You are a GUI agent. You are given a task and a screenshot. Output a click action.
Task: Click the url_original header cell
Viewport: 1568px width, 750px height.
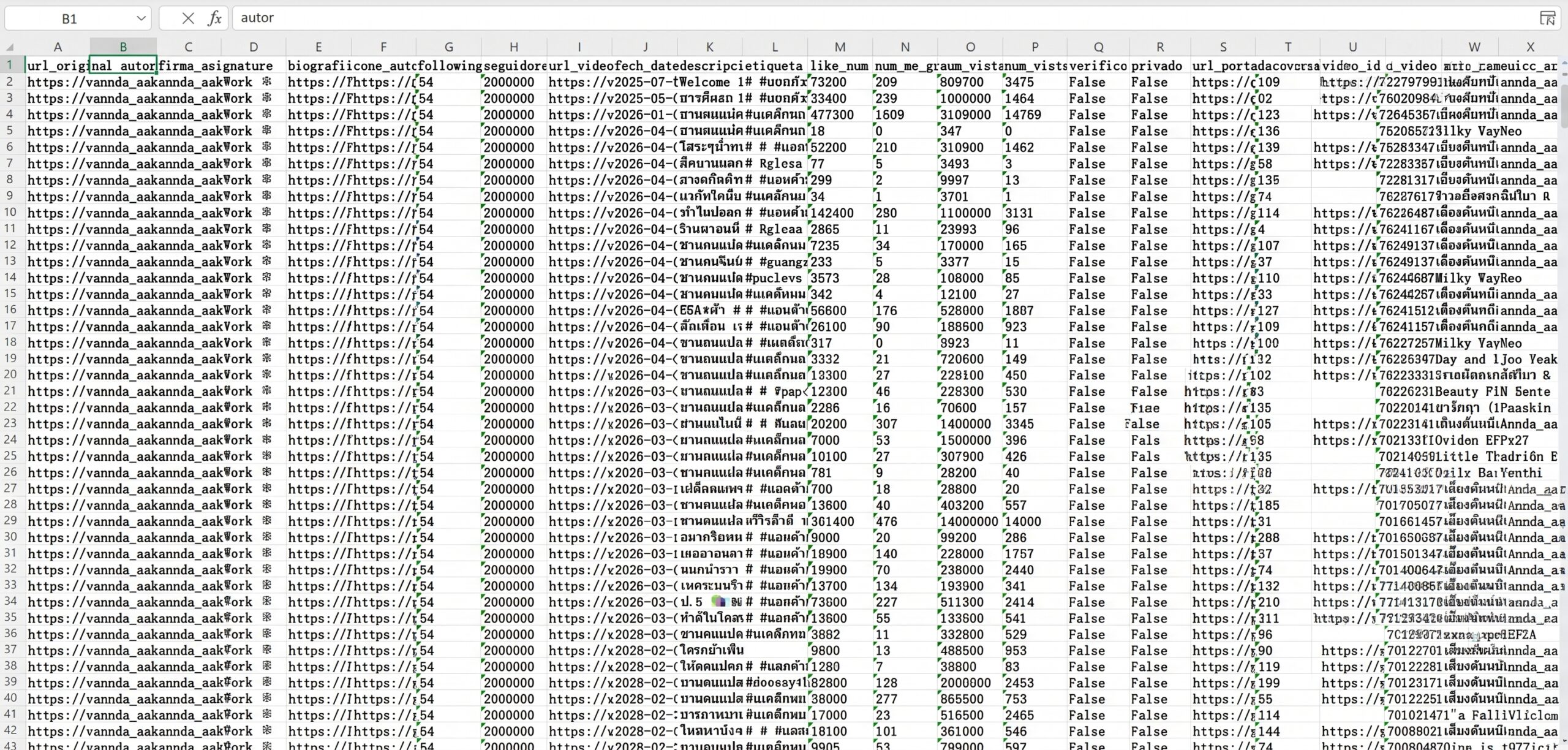click(58, 66)
